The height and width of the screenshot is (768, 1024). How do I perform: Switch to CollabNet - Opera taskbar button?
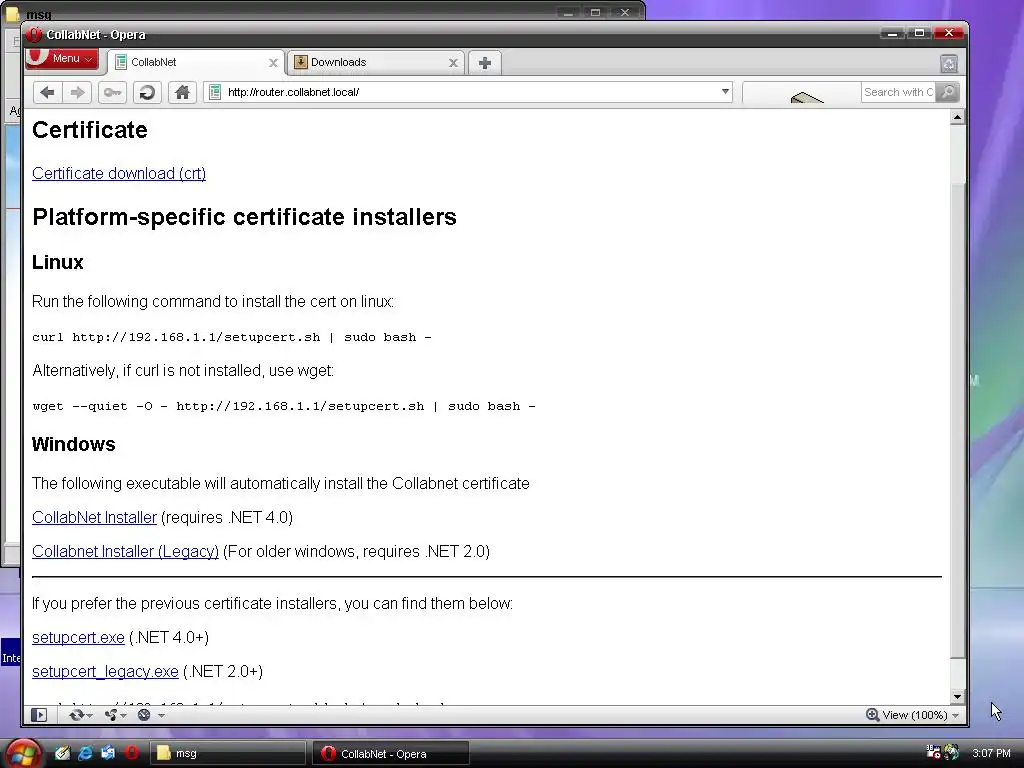[x=391, y=754]
